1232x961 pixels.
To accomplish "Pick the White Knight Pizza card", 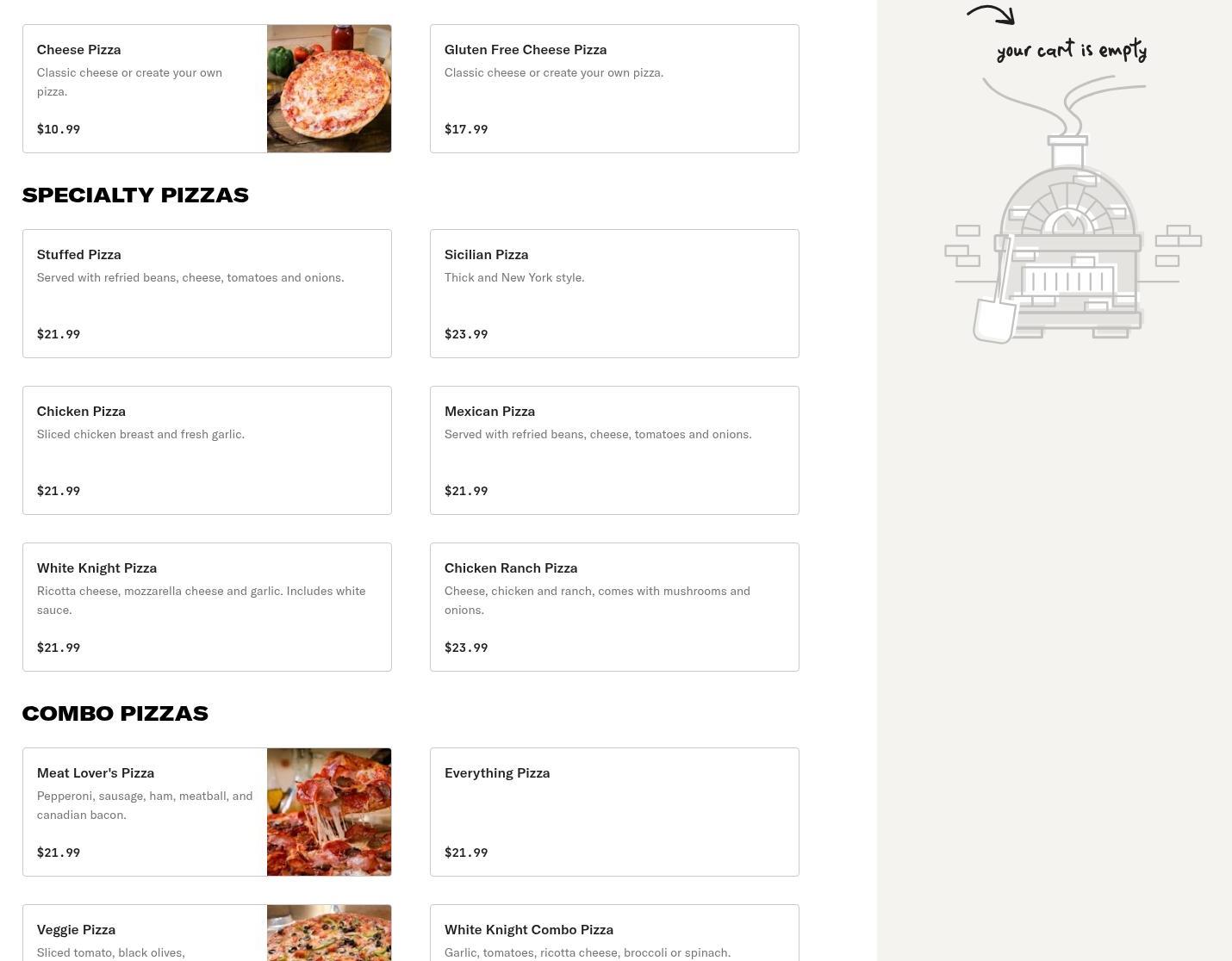I will 207,607.
